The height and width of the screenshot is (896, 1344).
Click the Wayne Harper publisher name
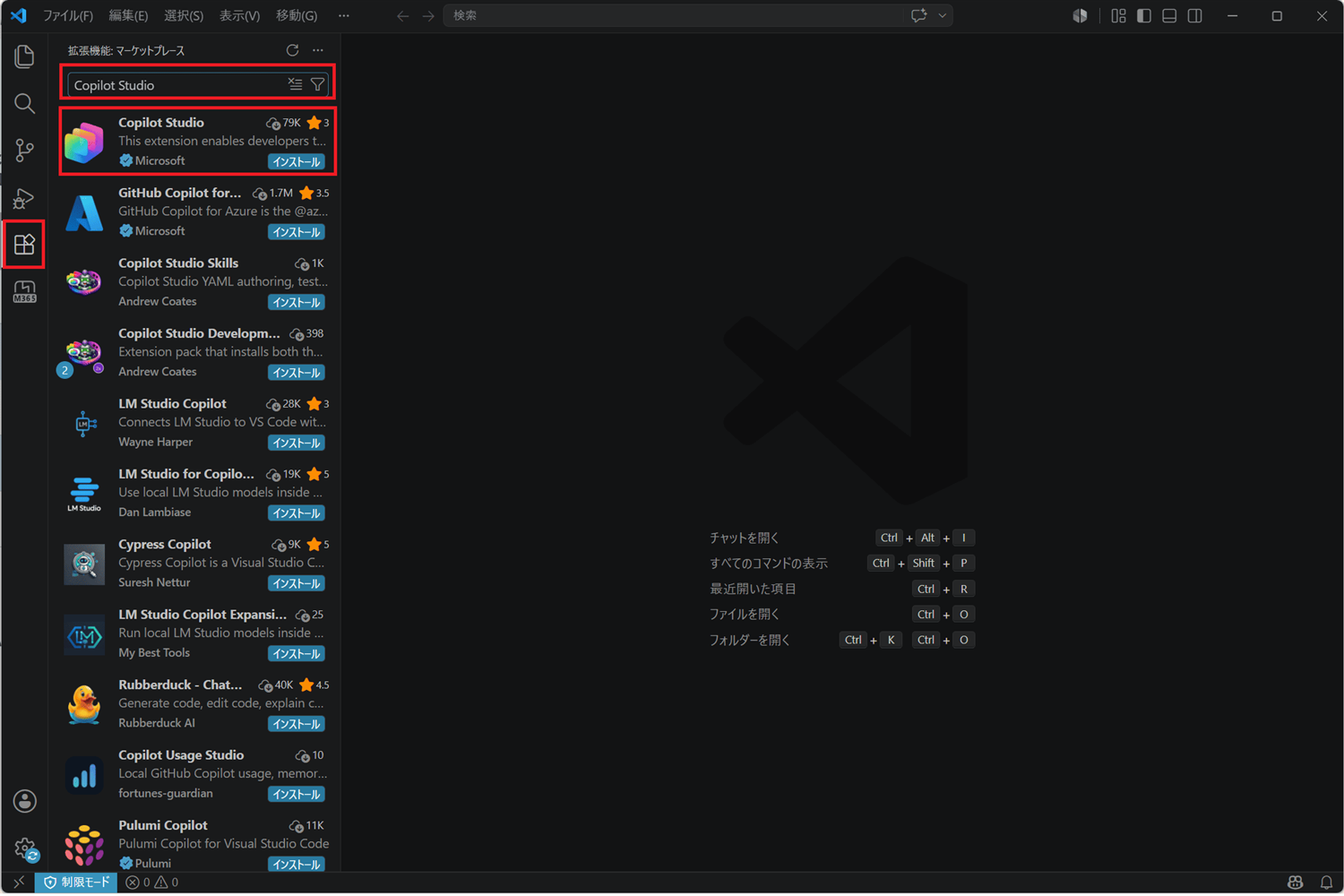[156, 443]
